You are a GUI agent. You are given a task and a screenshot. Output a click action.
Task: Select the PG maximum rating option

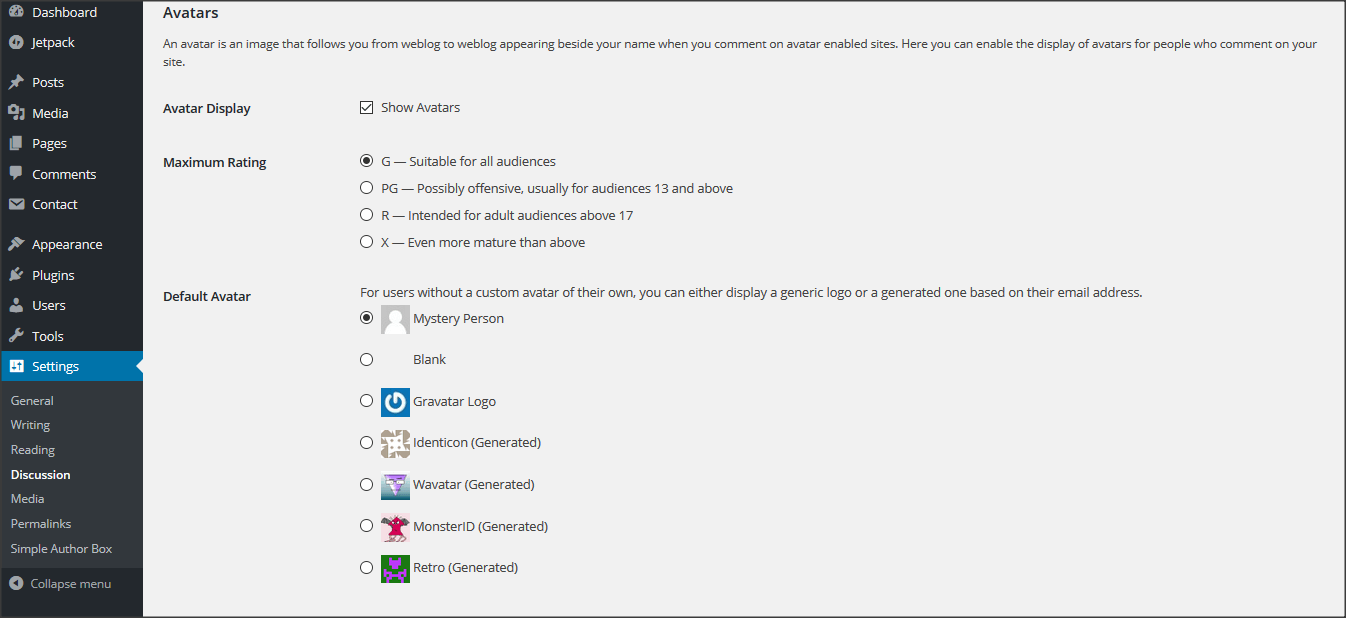click(x=367, y=188)
